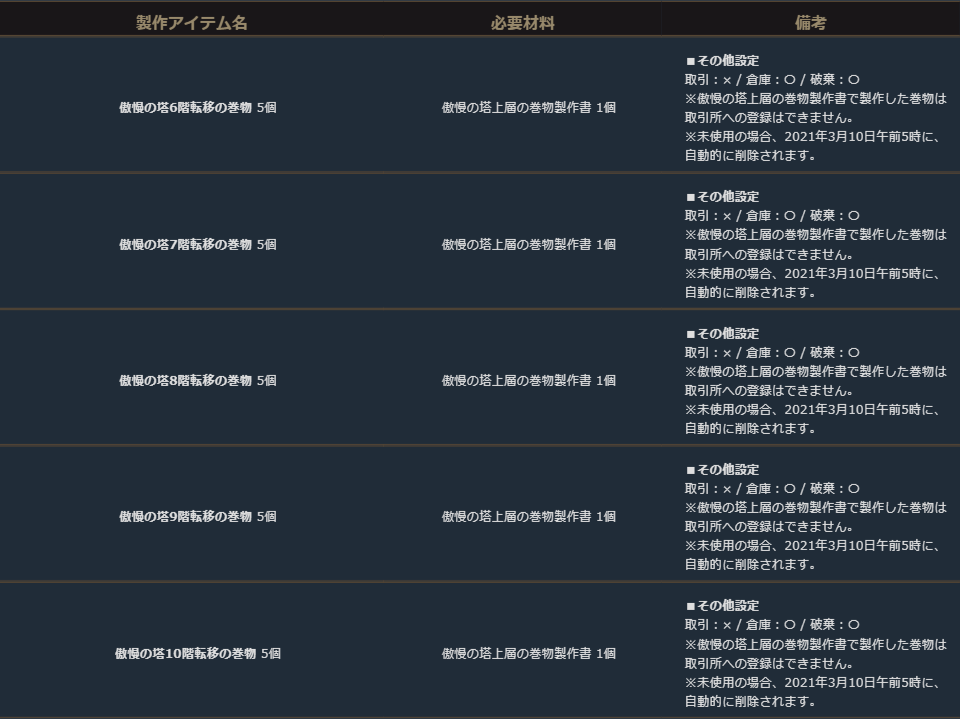960x719 pixels.
Task: Click 巻物製作書 material in the 10階 row
Action: (528, 653)
